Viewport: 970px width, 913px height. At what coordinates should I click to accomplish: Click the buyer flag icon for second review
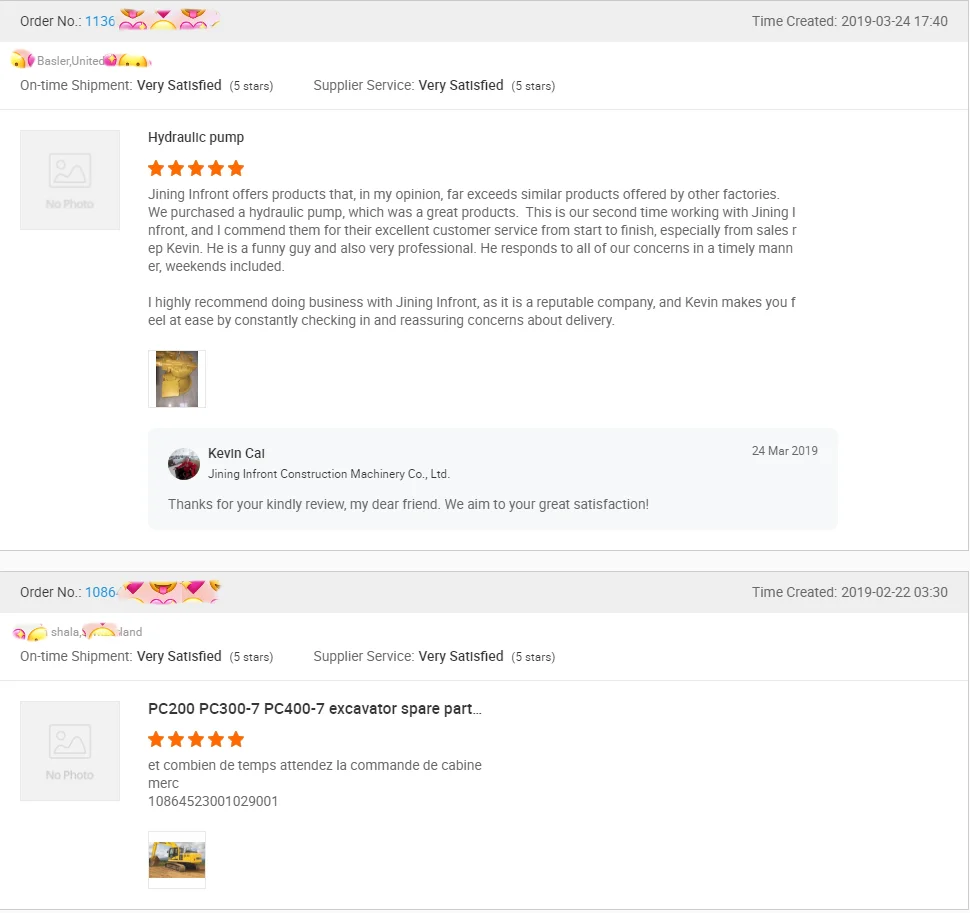pos(29,632)
